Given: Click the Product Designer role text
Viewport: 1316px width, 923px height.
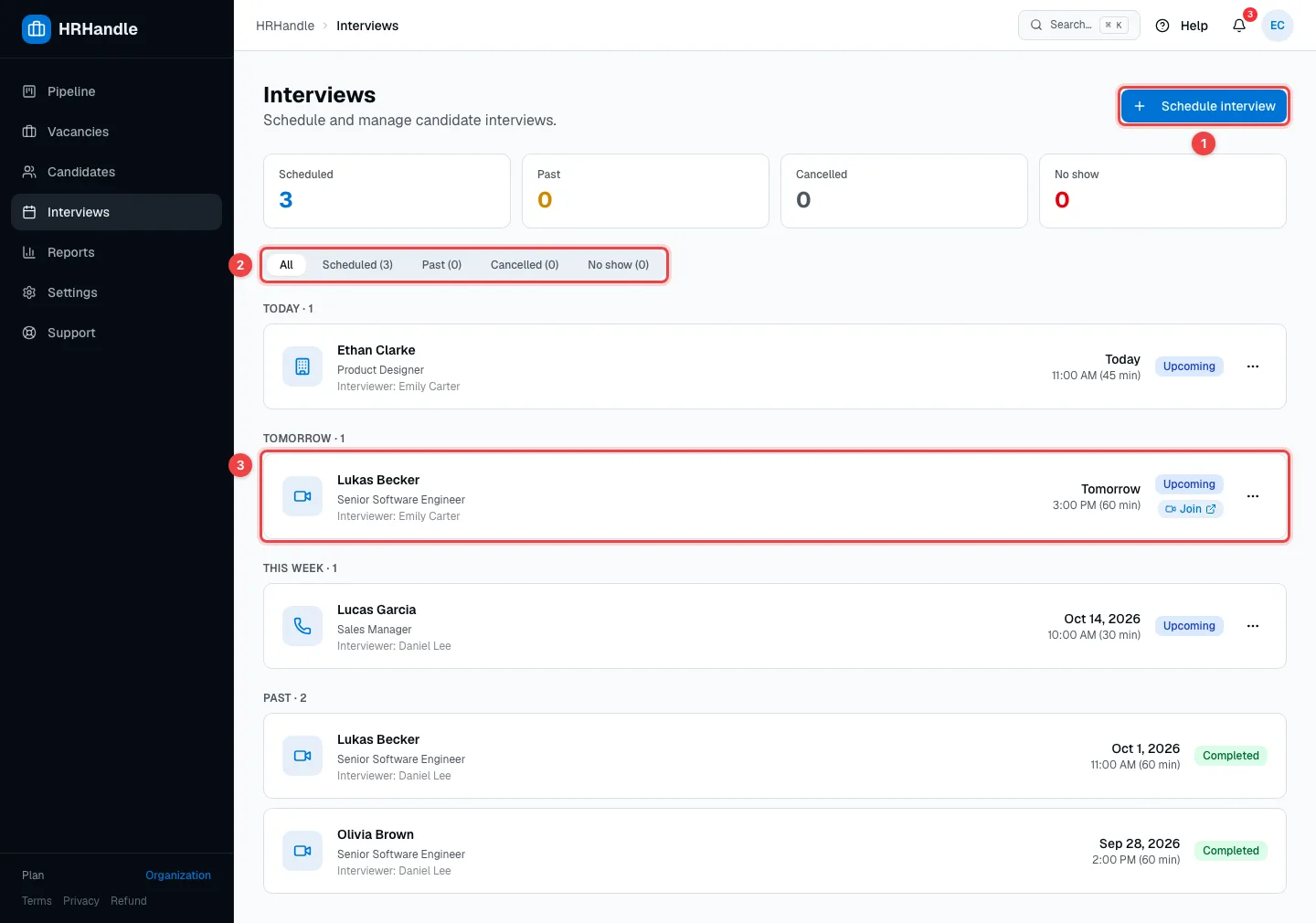Looking at the screenshot, I should pos(380,370).
